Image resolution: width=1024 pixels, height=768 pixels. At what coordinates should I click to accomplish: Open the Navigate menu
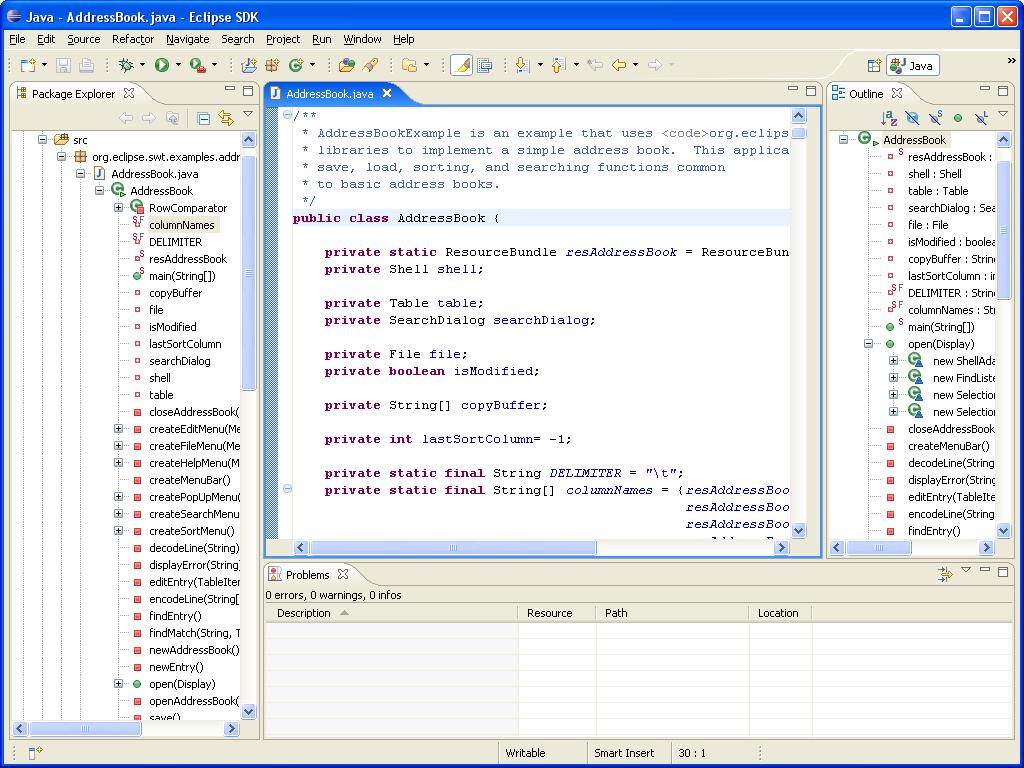(x=187, y=39)
